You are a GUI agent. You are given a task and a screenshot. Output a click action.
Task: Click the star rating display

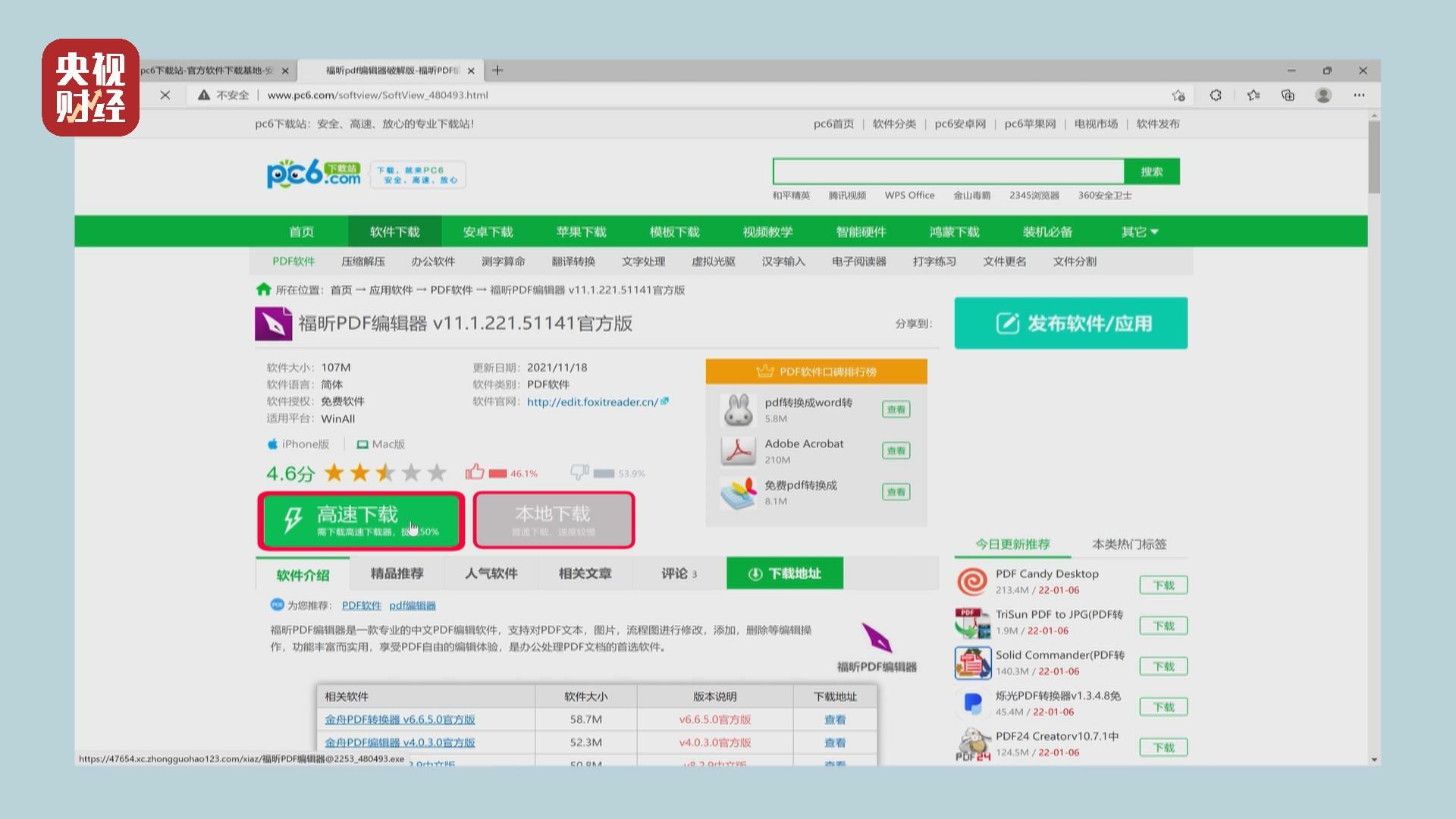point(385,473)
